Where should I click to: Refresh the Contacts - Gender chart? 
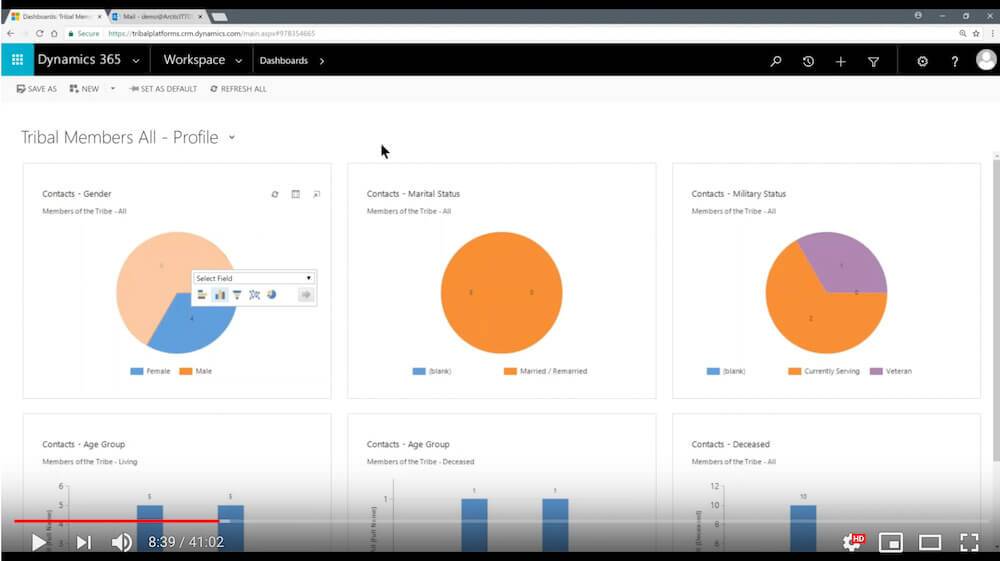275,194
